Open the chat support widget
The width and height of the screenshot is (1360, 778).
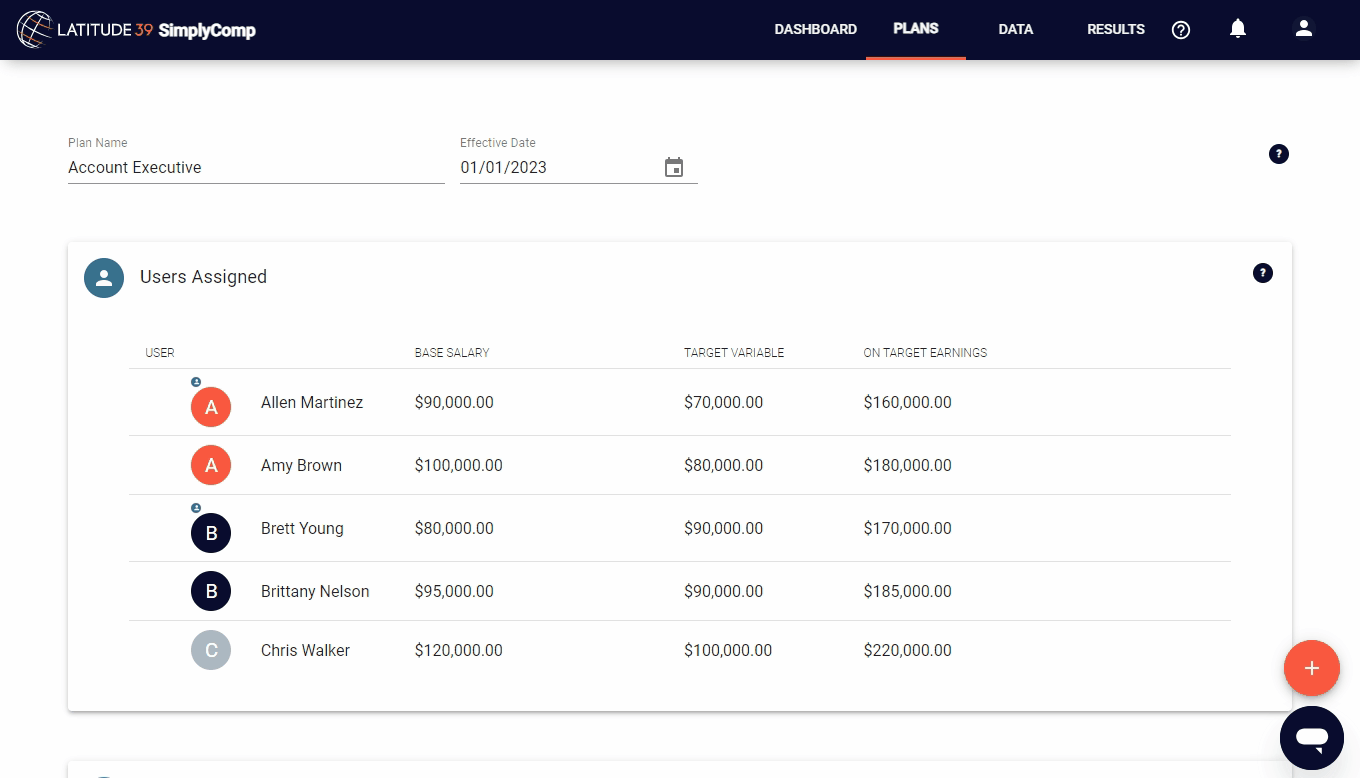pyautogui.click(x=1311, y=738)
